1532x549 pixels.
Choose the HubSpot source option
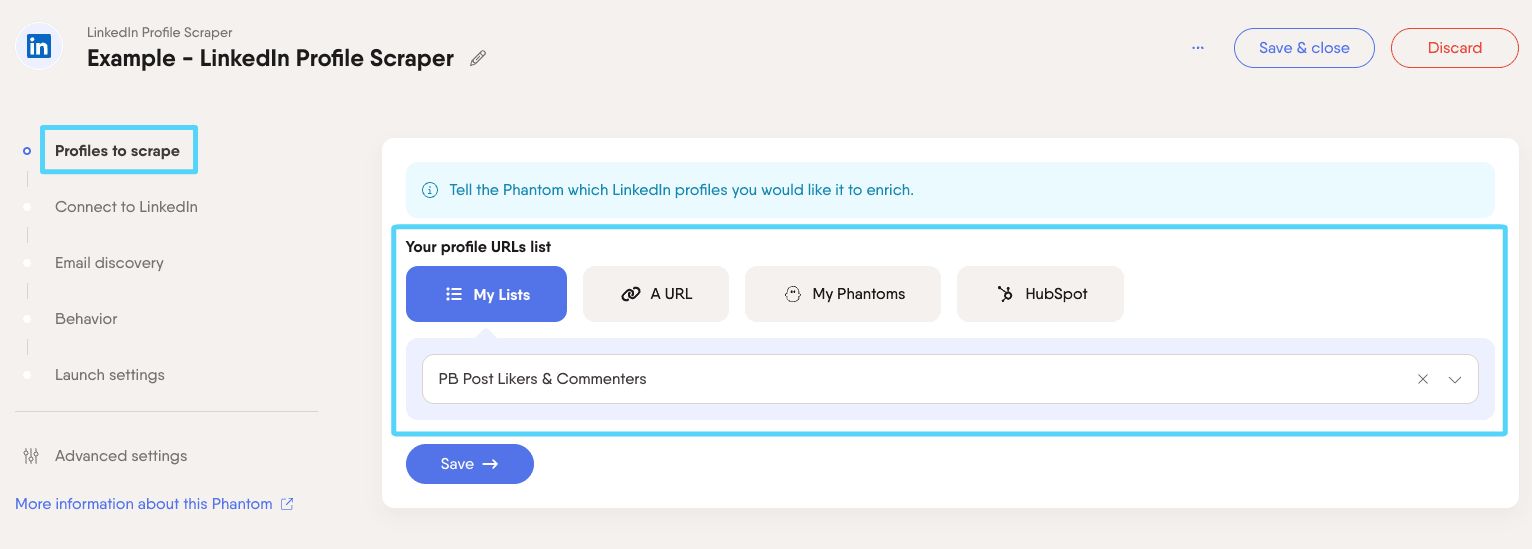1040,294
